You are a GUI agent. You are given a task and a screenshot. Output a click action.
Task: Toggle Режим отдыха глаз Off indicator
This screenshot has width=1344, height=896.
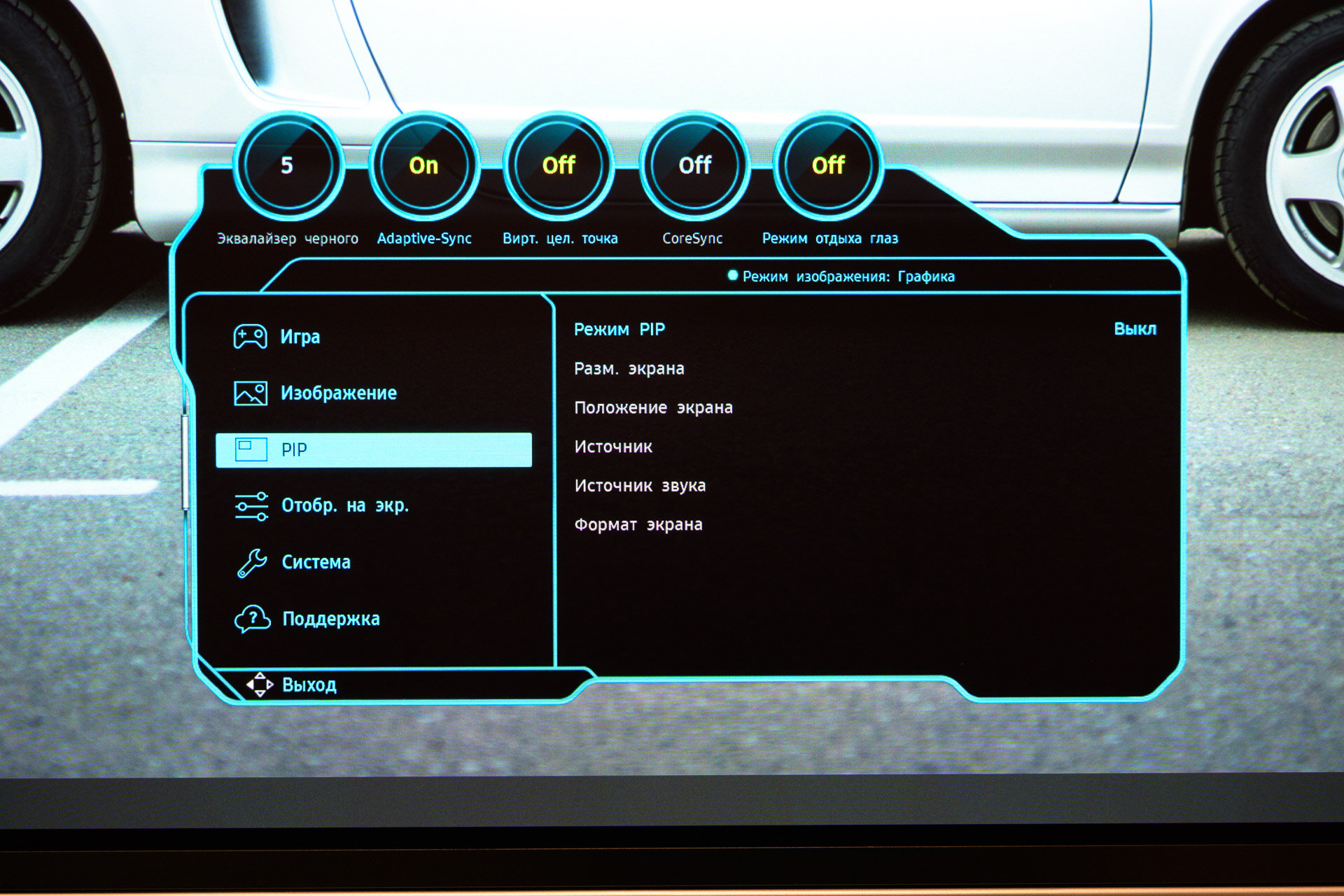click(x=828, y=166)
